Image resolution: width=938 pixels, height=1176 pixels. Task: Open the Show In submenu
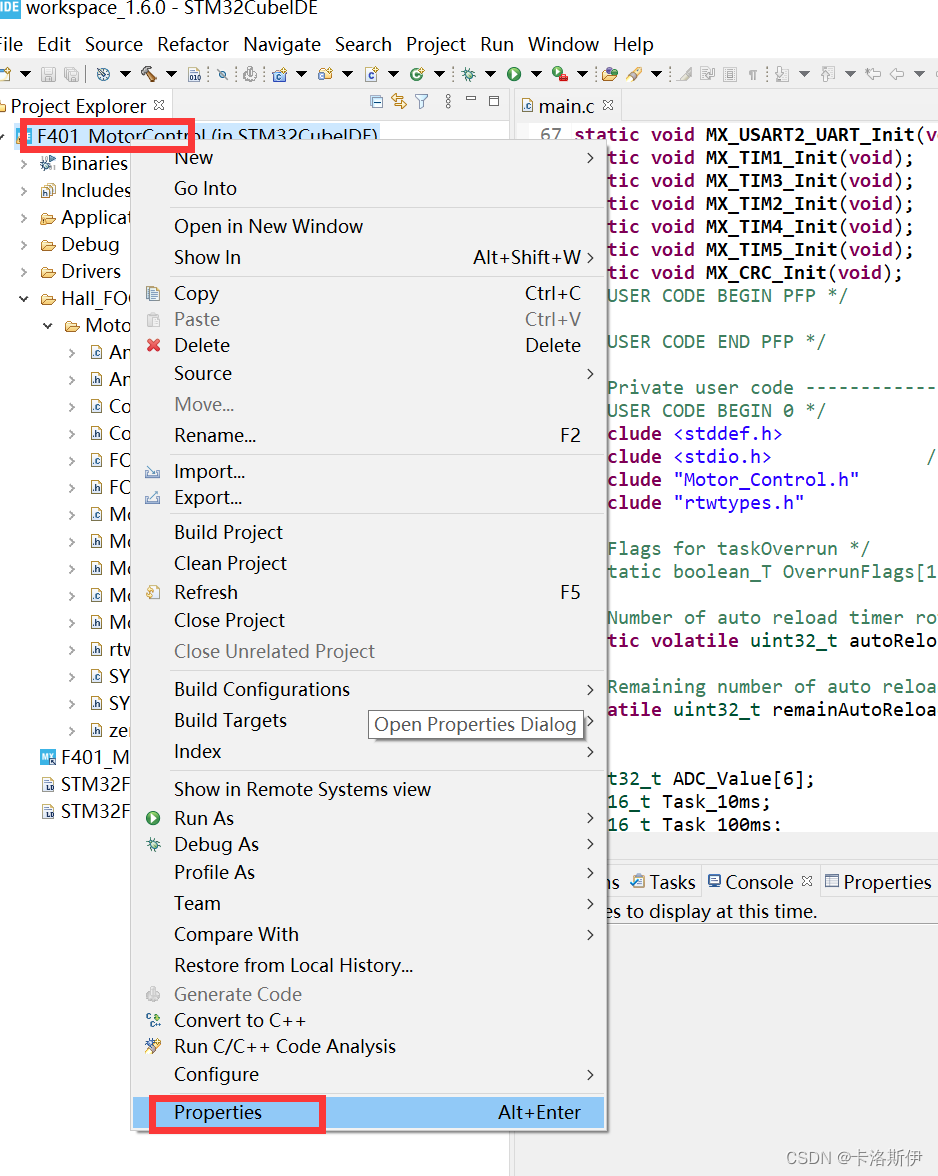368,257
